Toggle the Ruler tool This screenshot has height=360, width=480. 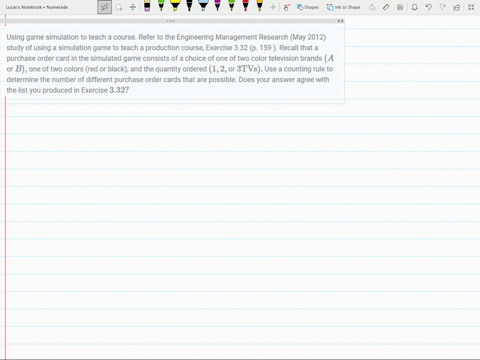[386, 7]
